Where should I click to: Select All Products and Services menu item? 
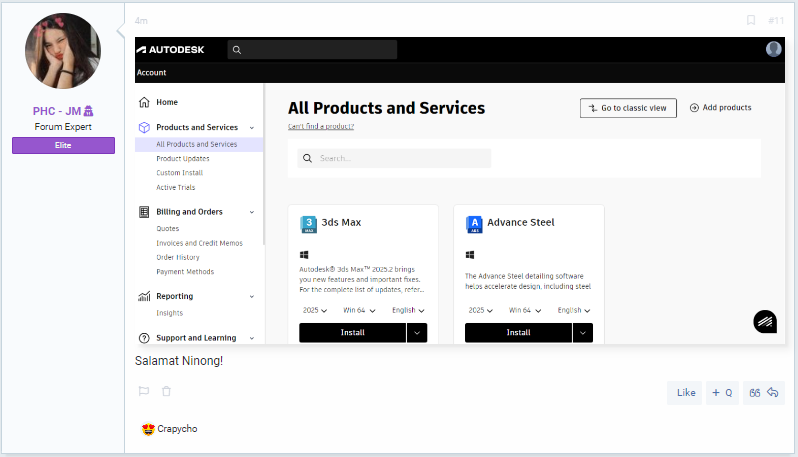click(x=199, y=145)
